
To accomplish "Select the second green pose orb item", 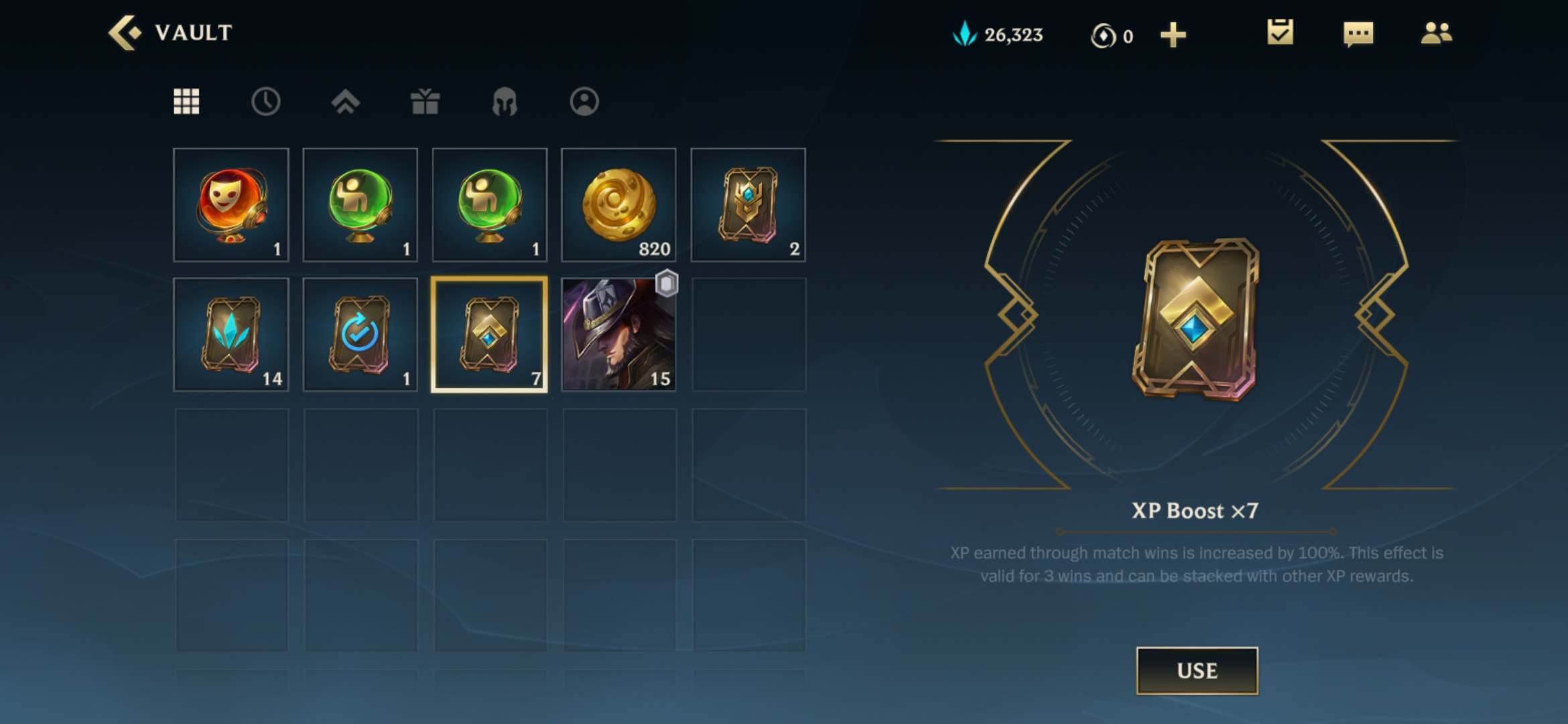I will pos(489,205).
